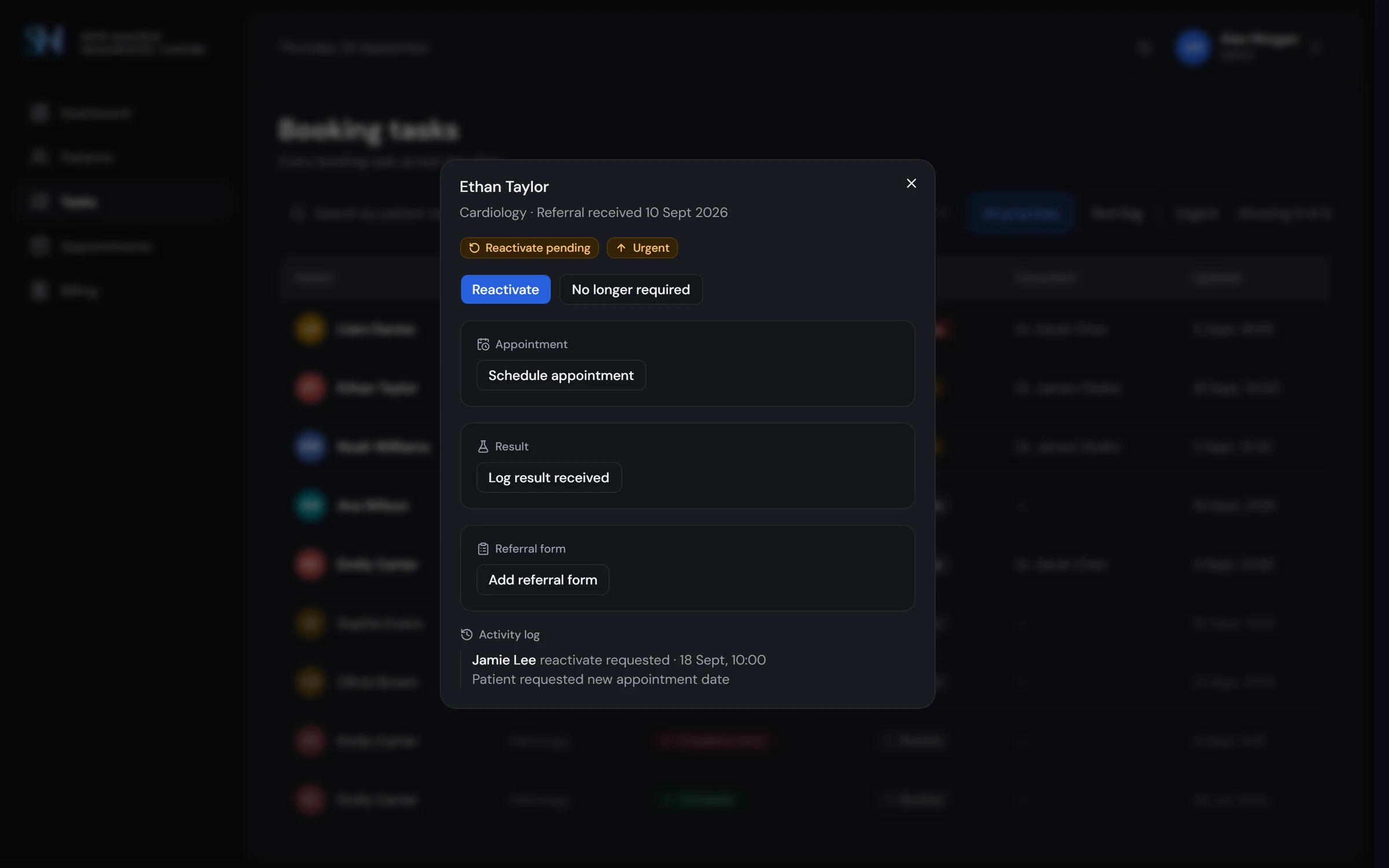Choose No longer required

(x=631, y=289)
